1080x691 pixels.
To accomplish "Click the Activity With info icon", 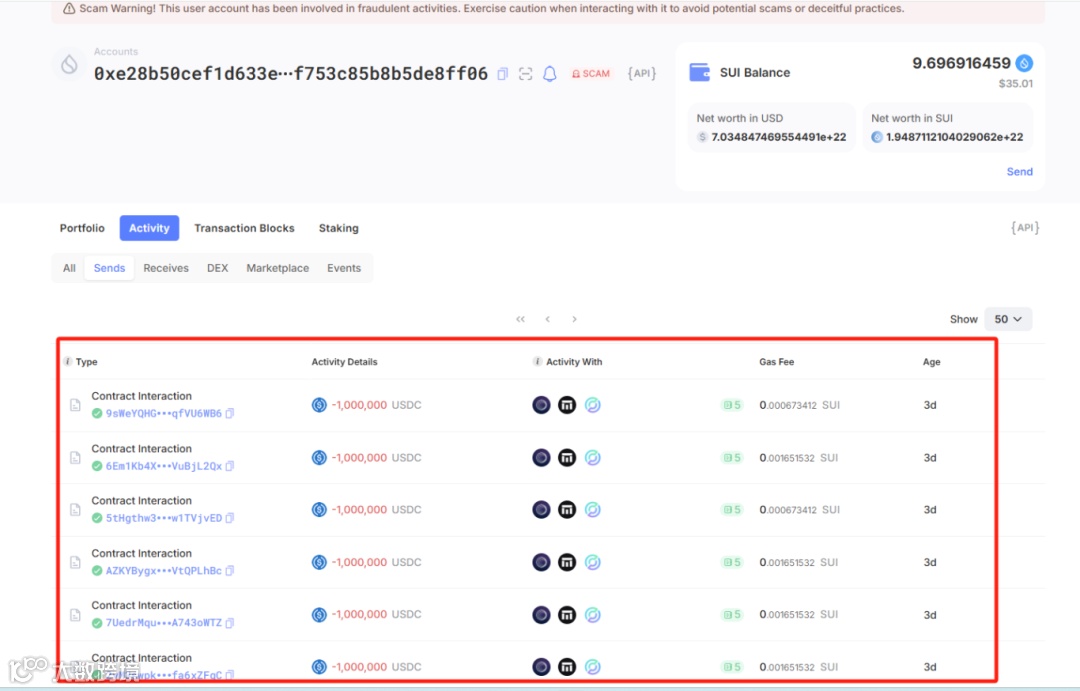I will coord(537,362).
